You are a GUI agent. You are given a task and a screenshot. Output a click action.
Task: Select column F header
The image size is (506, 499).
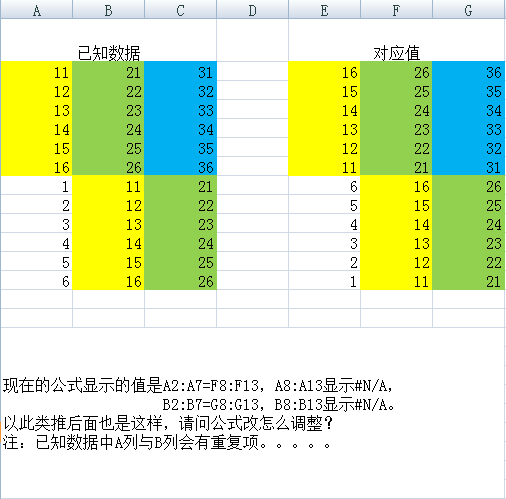tap(396, 10)
